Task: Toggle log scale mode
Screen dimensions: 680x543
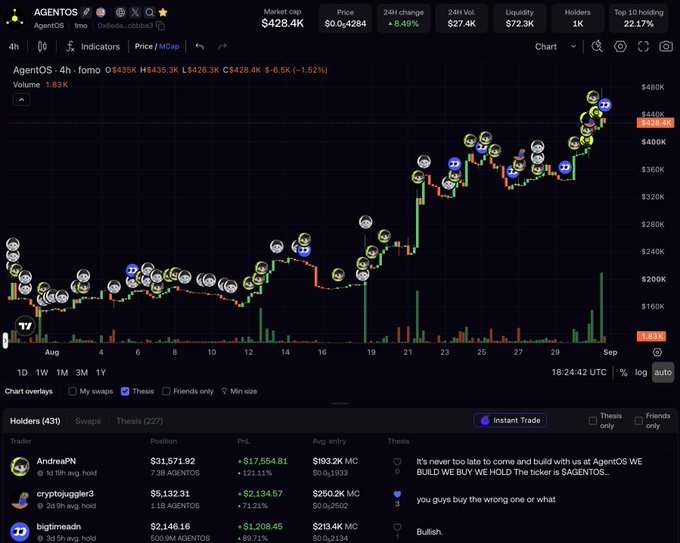Action: click(641, 373)
